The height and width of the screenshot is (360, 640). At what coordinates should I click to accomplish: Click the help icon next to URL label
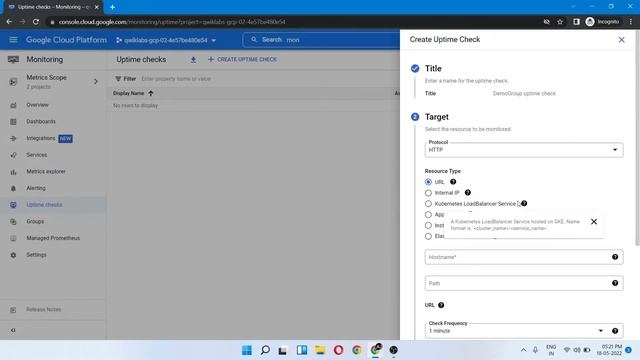click(x=441, y=305)
